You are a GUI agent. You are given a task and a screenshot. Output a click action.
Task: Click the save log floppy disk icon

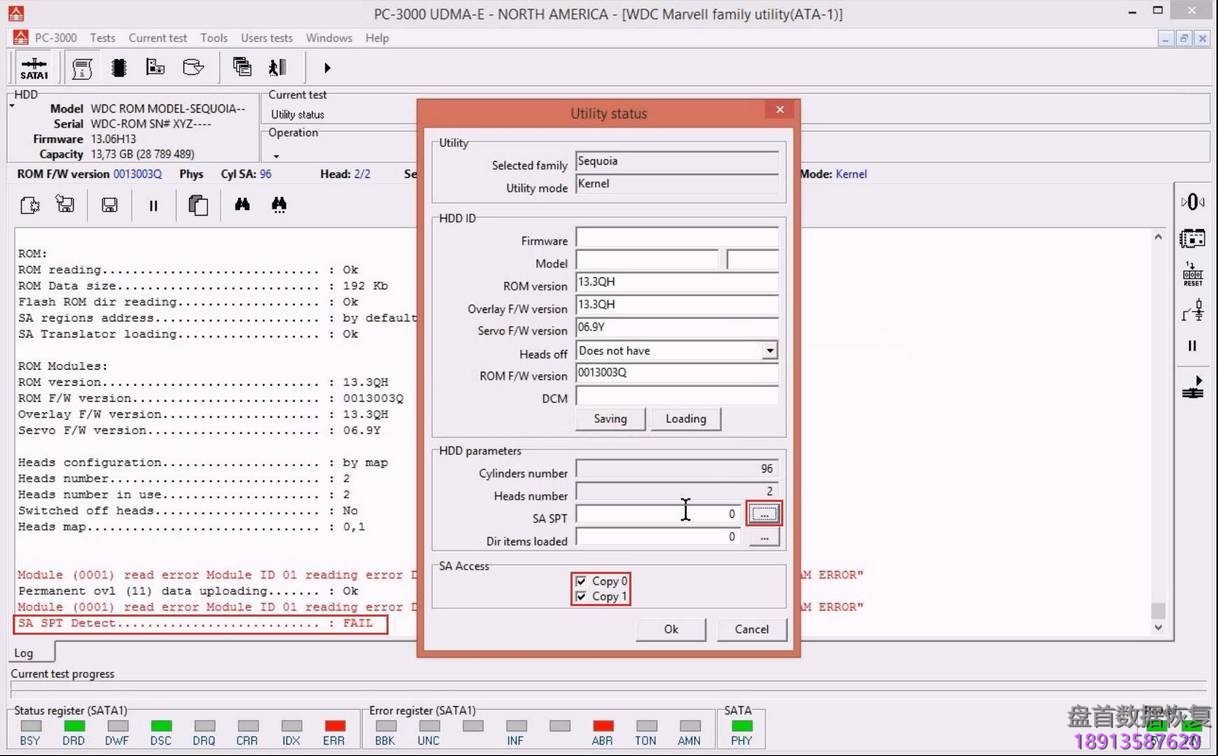(x=110, y=205)
